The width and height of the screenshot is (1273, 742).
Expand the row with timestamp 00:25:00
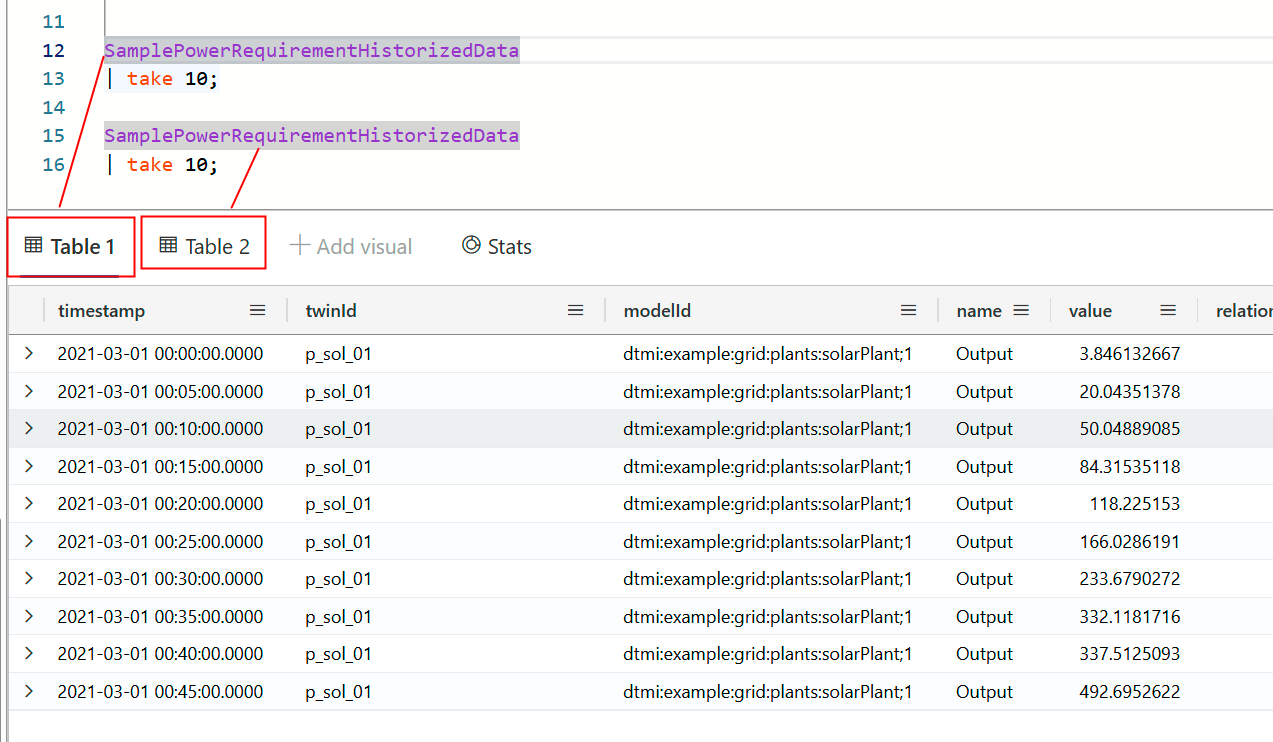click(28, 541)
